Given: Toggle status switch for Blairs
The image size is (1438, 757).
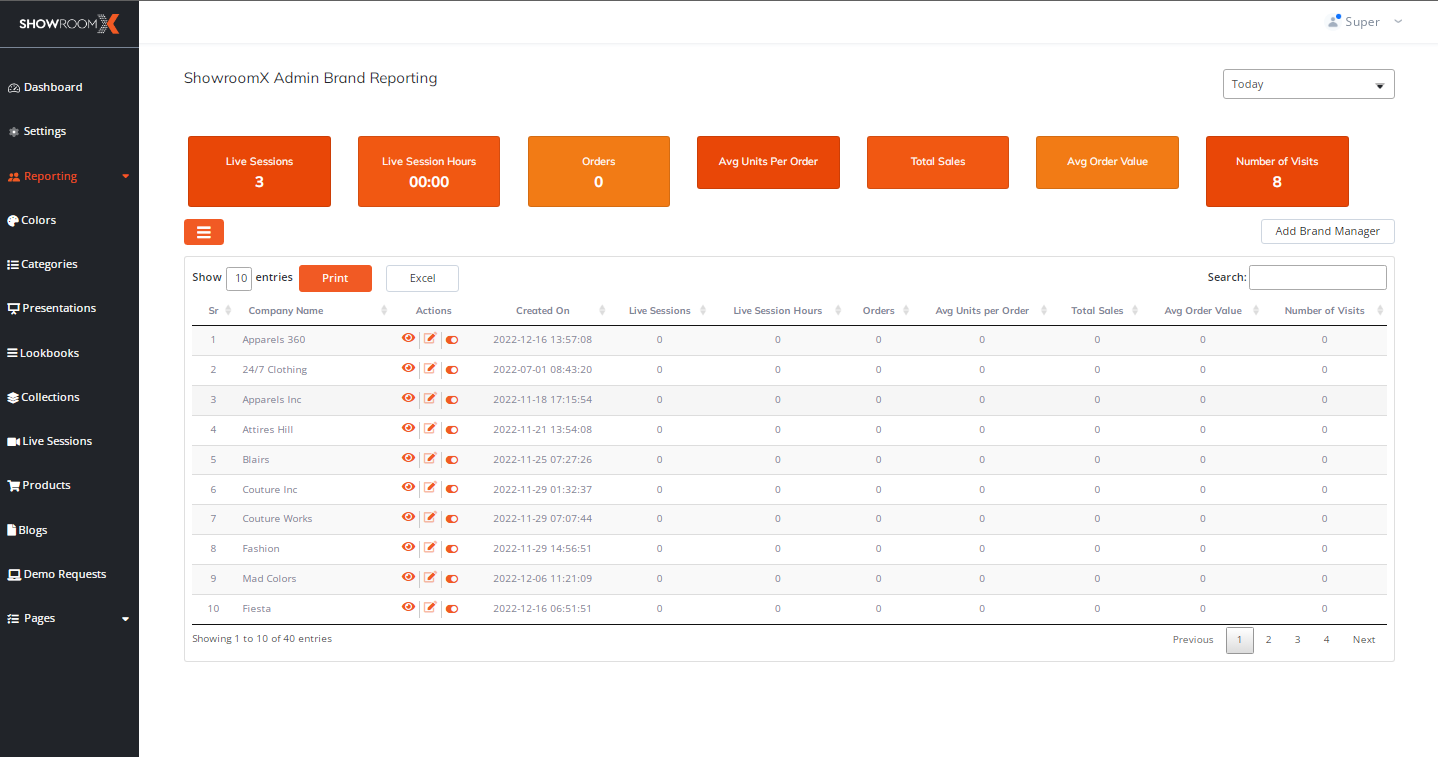Looking at the screenshot, I should click(x=452, y=460).
